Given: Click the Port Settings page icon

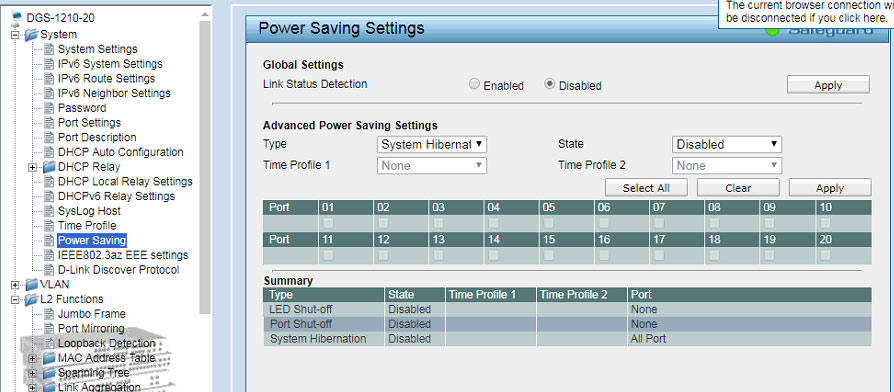Looking at the screenshot, I should click(x=49, y=122).
